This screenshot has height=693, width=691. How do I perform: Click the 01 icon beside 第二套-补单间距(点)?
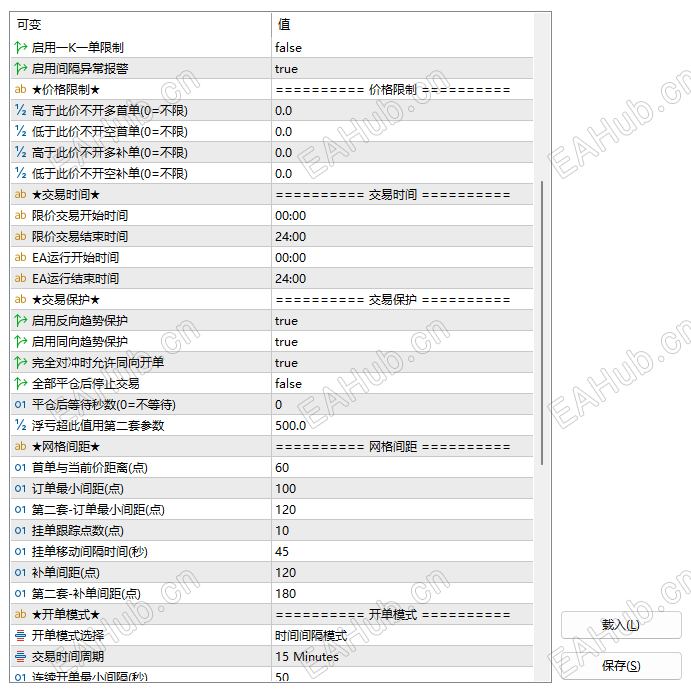20,594
